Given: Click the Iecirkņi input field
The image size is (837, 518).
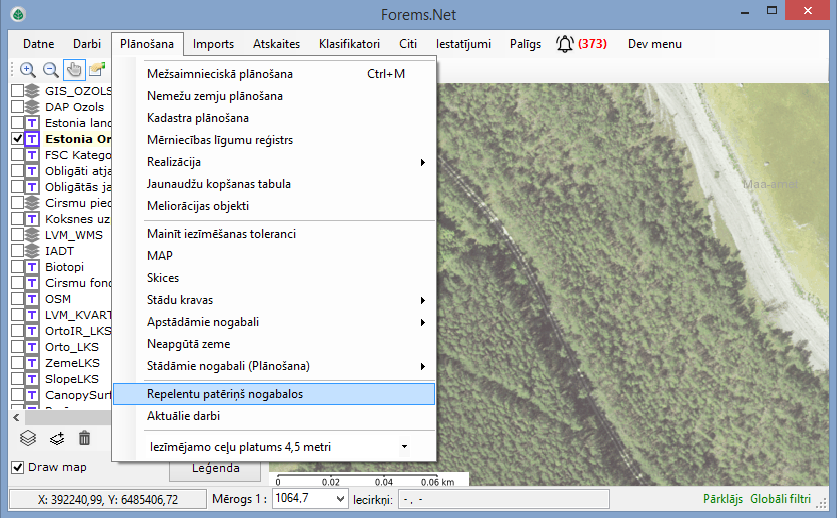Looking at the screenshot, I should pyautogui.click(x=504, y=499).
